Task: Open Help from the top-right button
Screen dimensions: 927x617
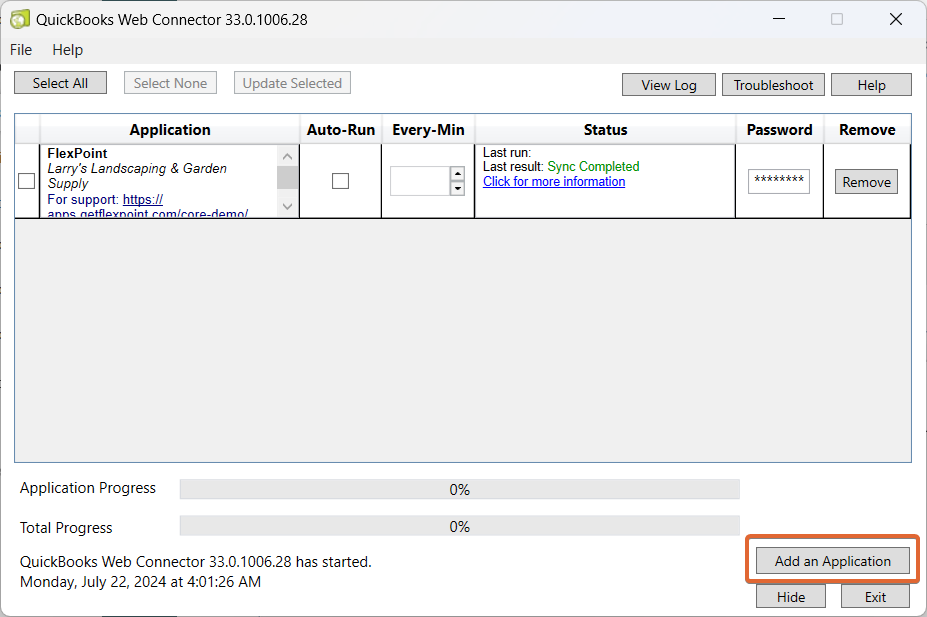Action: coord(870,84)
